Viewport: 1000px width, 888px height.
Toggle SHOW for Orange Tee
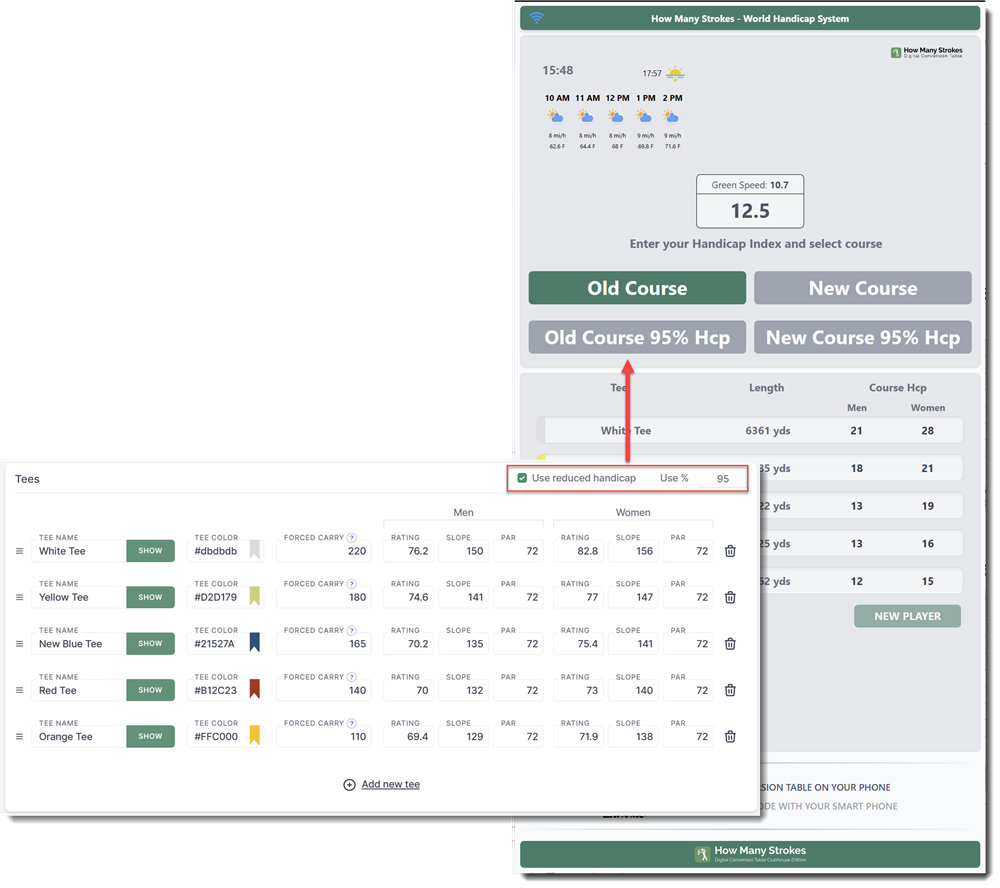click(151, 736)
